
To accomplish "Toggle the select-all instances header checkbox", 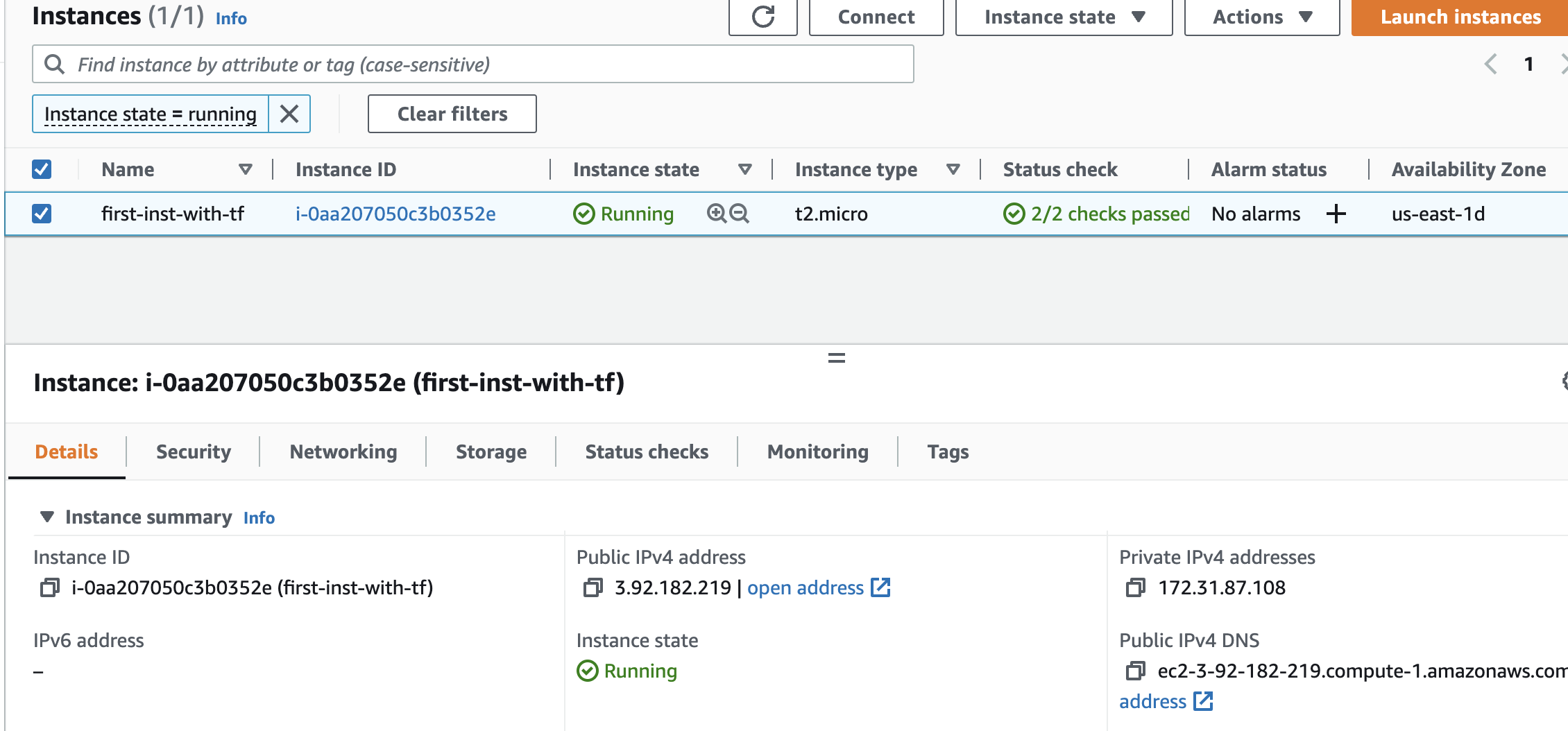I will coord(42,169).
